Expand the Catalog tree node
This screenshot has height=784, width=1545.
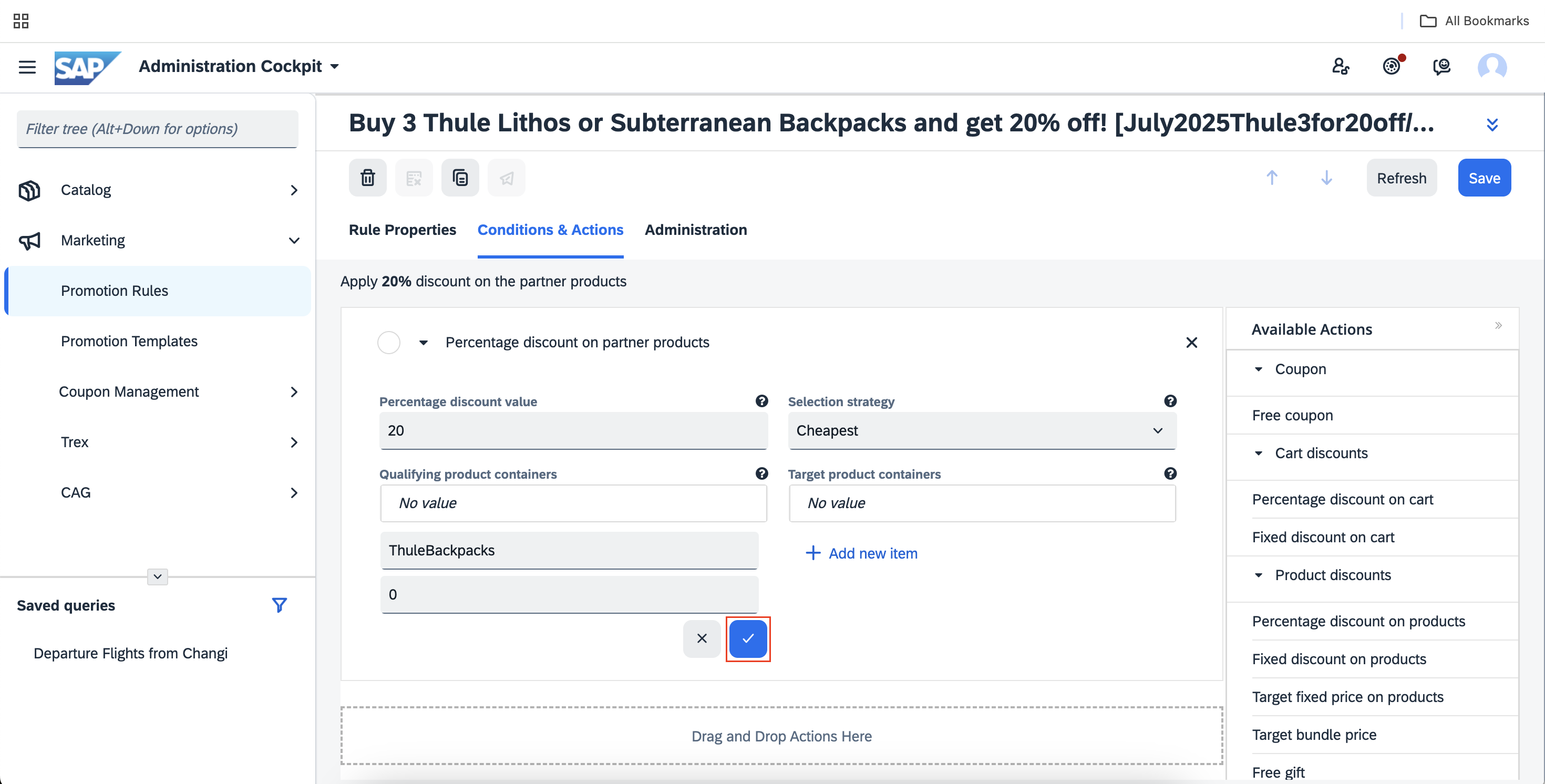pos(294,190)
